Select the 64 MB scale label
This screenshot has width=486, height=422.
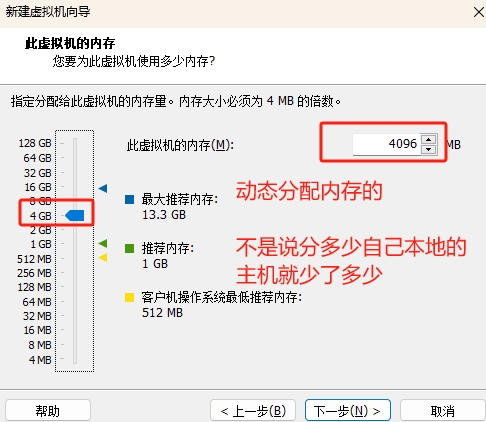[x=37, y=302]
